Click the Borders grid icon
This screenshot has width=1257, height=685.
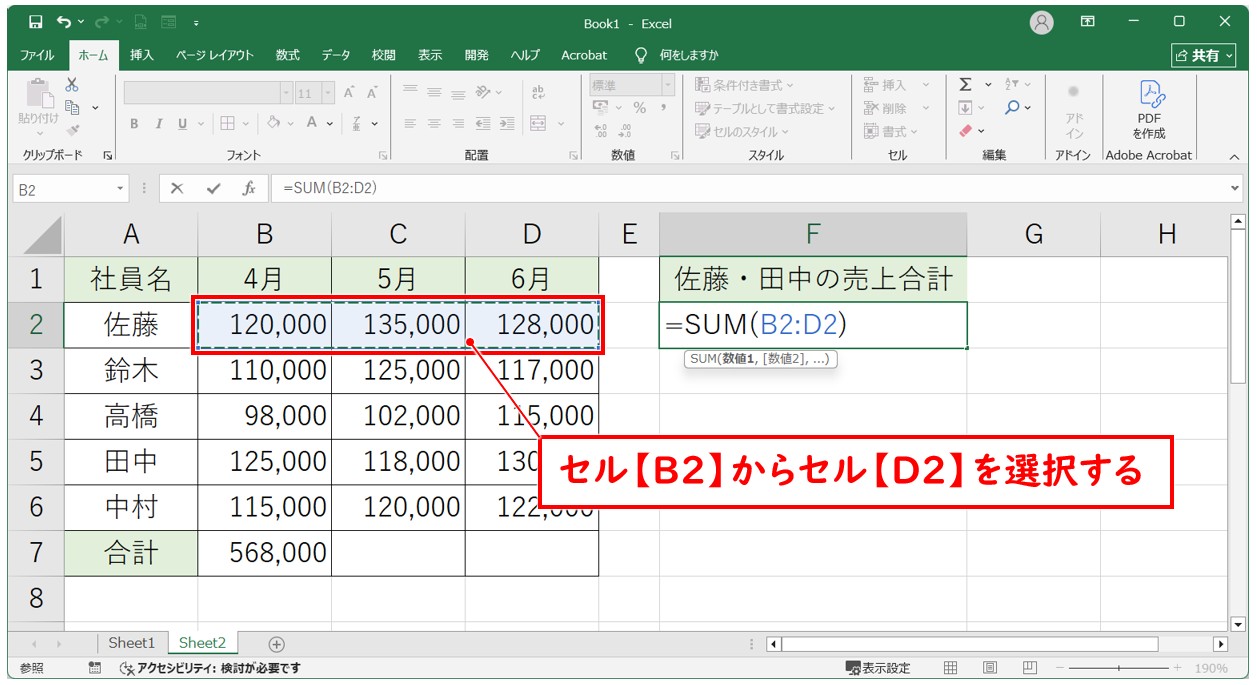click(x=228, y=123)
